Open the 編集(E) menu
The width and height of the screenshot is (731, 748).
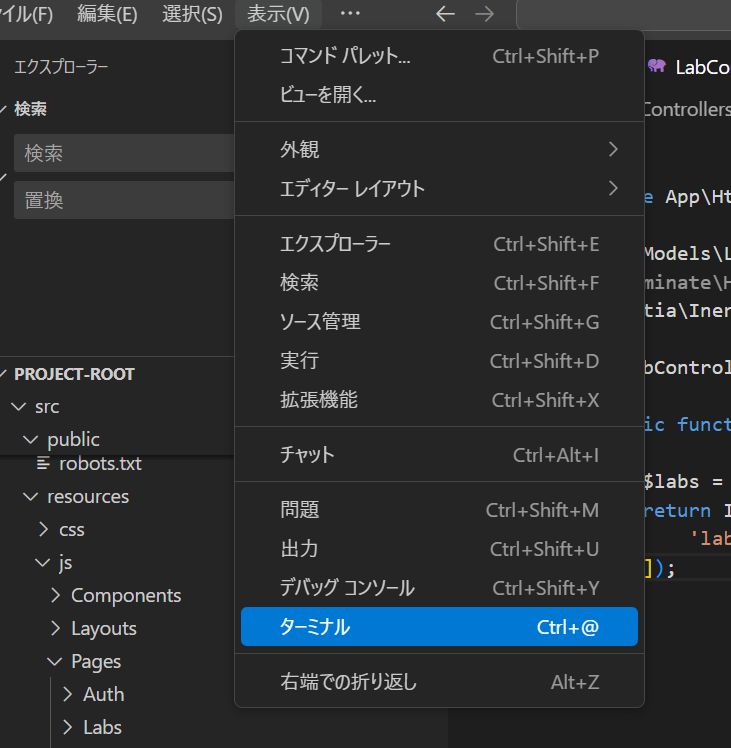(107, 14)
